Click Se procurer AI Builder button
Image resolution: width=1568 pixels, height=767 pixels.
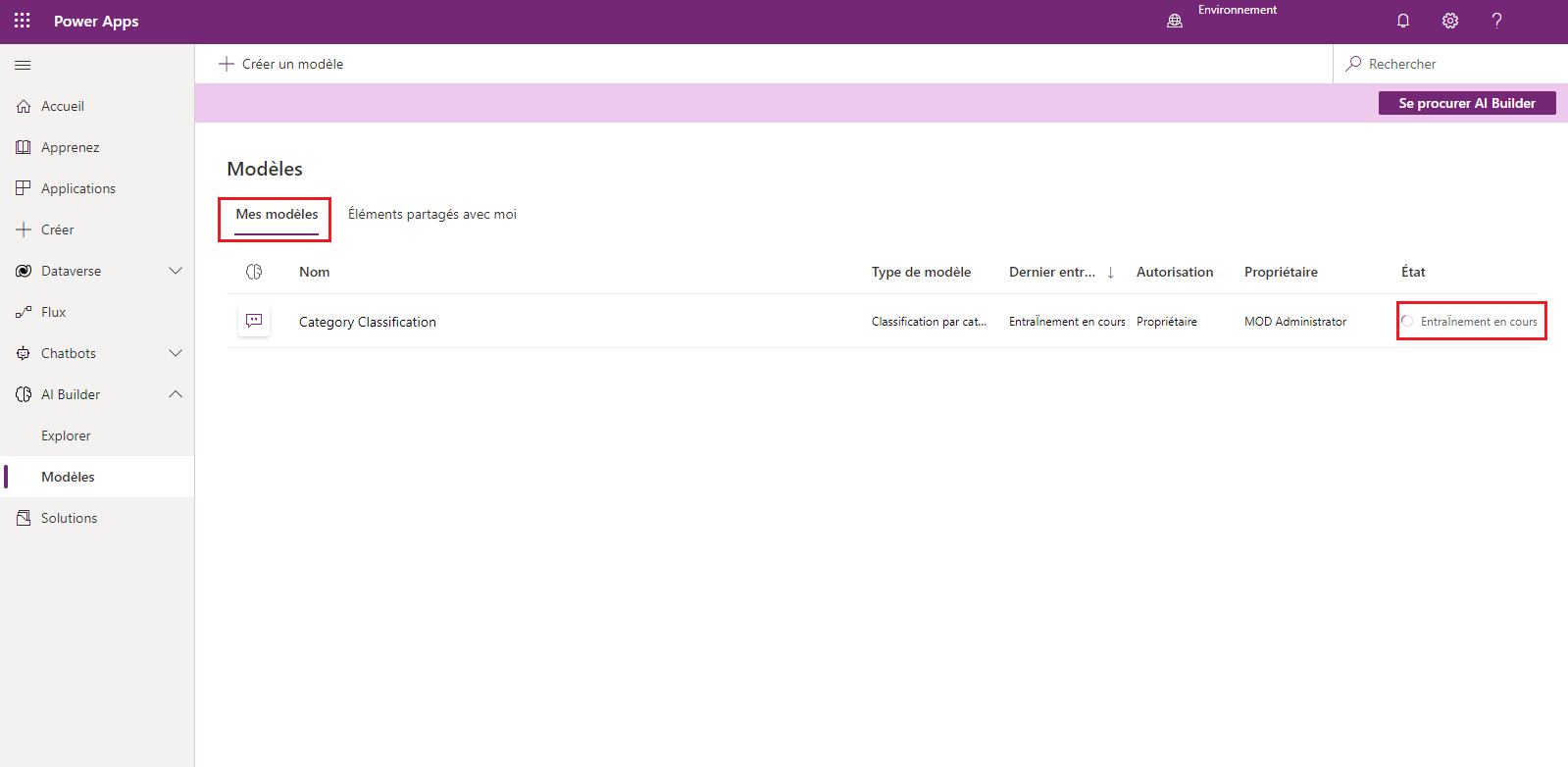click(x=1467, y=103)
